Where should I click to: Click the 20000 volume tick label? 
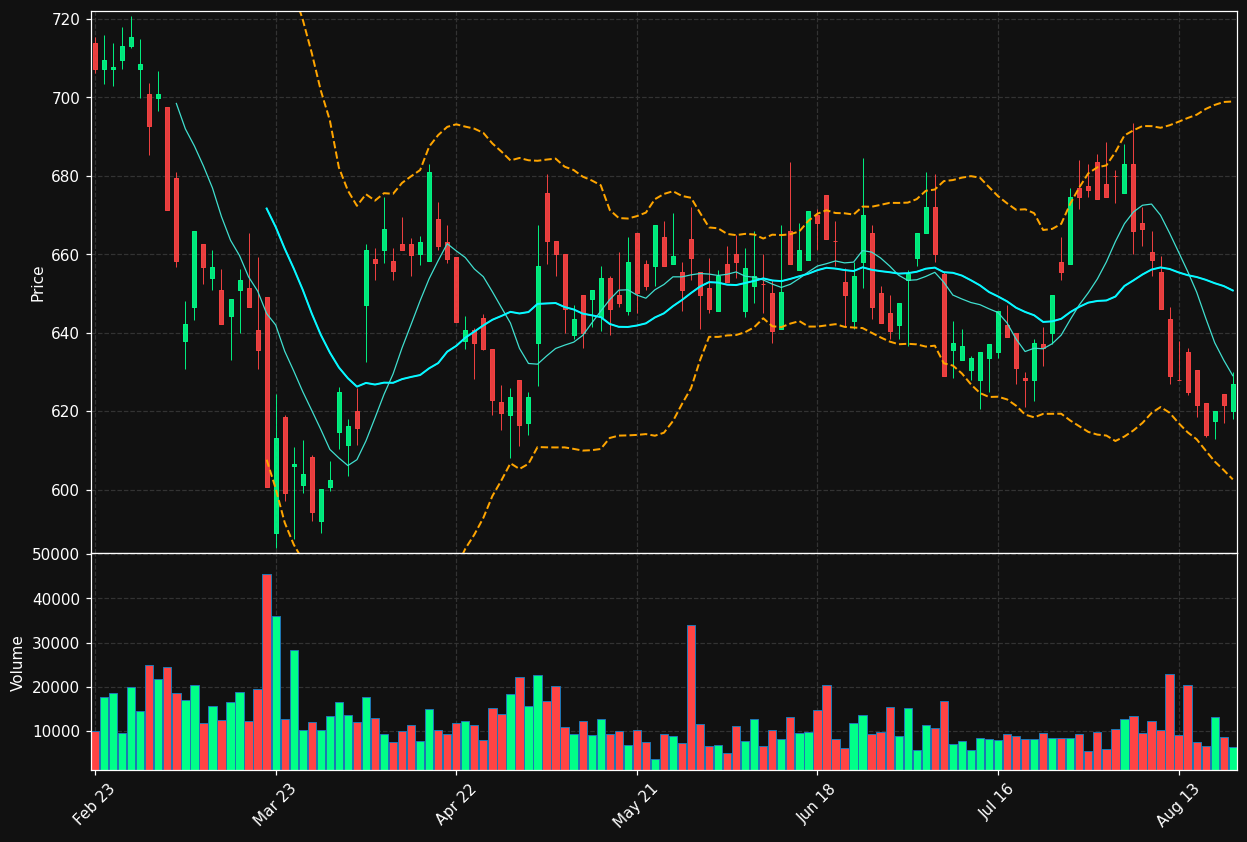(x=57, y=687)
